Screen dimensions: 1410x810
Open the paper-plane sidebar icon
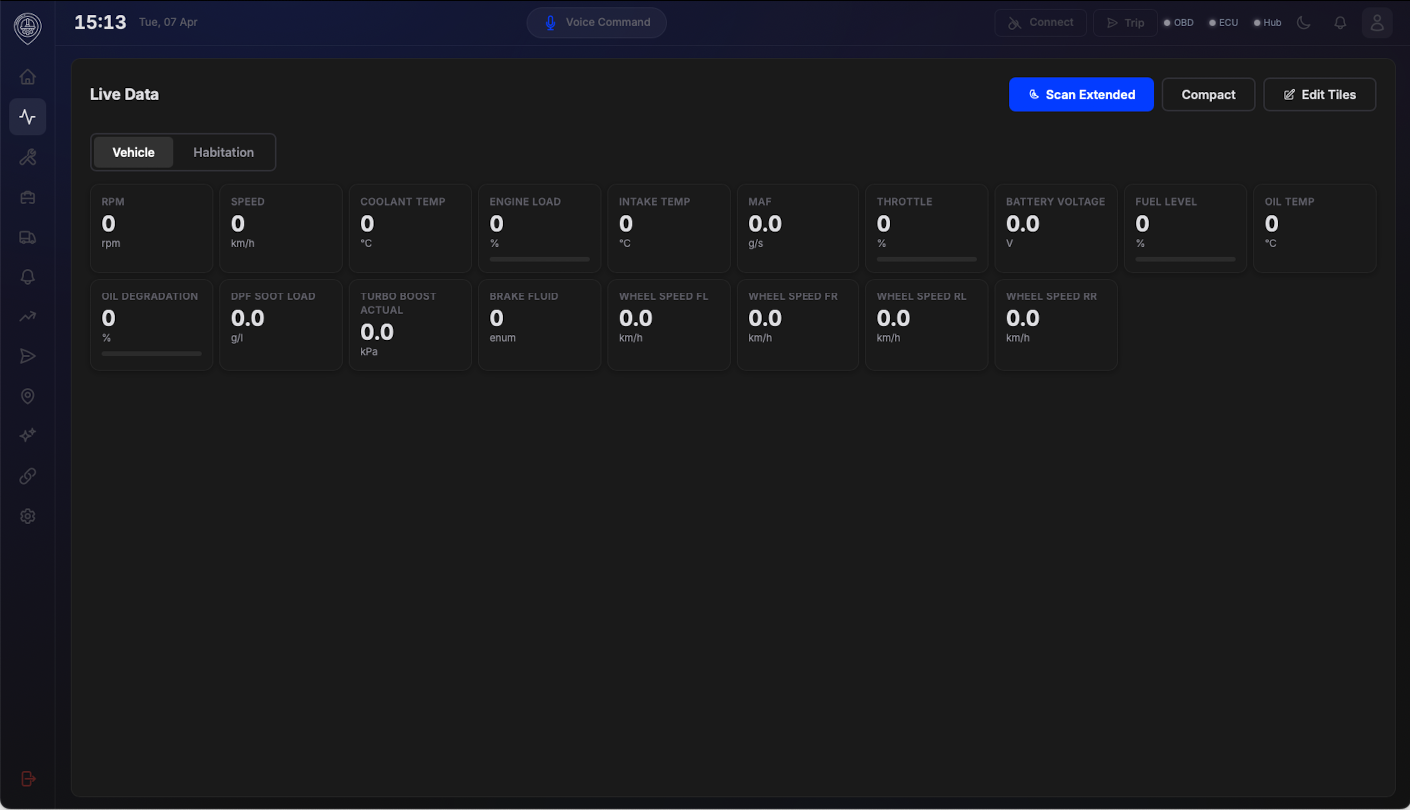point(28,357)
